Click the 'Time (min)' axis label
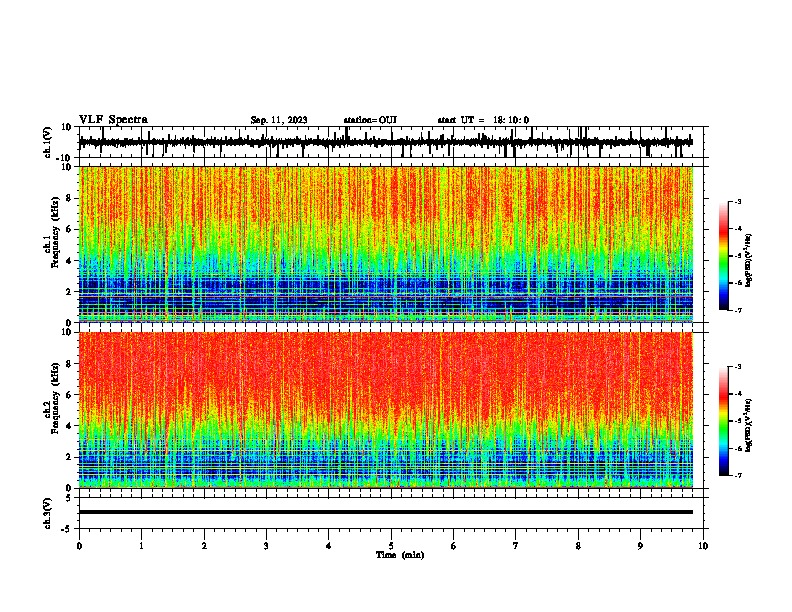The width and height of the screenshot is (792, 612). click(x=400, y=555)
